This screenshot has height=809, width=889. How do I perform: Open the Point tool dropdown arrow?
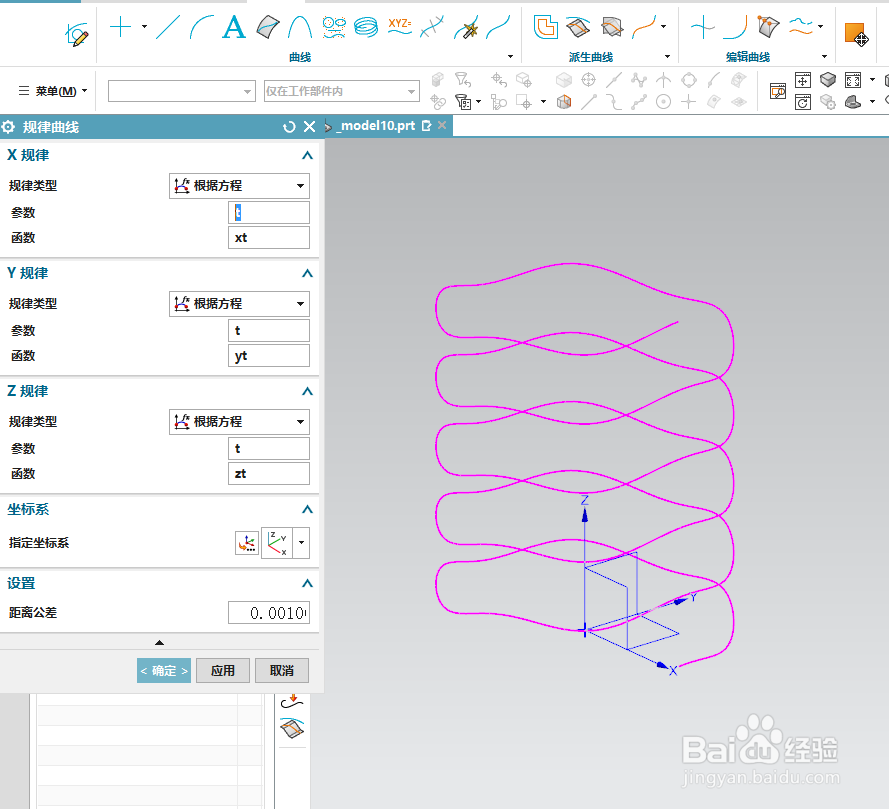[144, 27]
